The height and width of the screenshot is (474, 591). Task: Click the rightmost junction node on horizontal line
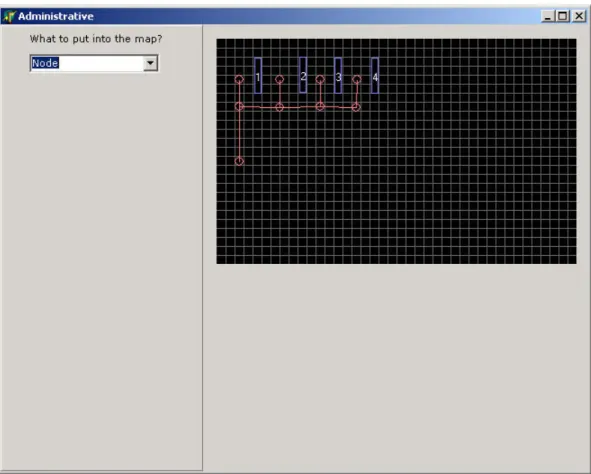point(356,107)
